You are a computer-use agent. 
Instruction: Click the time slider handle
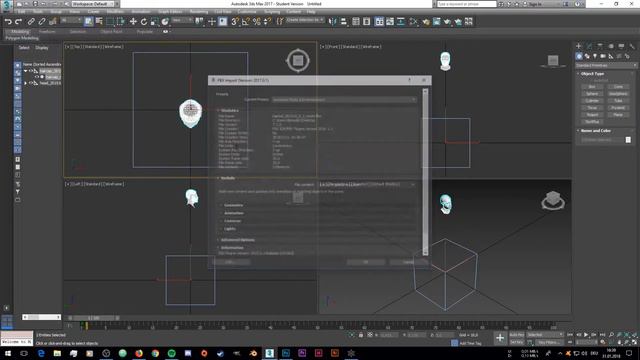point(93,318)
